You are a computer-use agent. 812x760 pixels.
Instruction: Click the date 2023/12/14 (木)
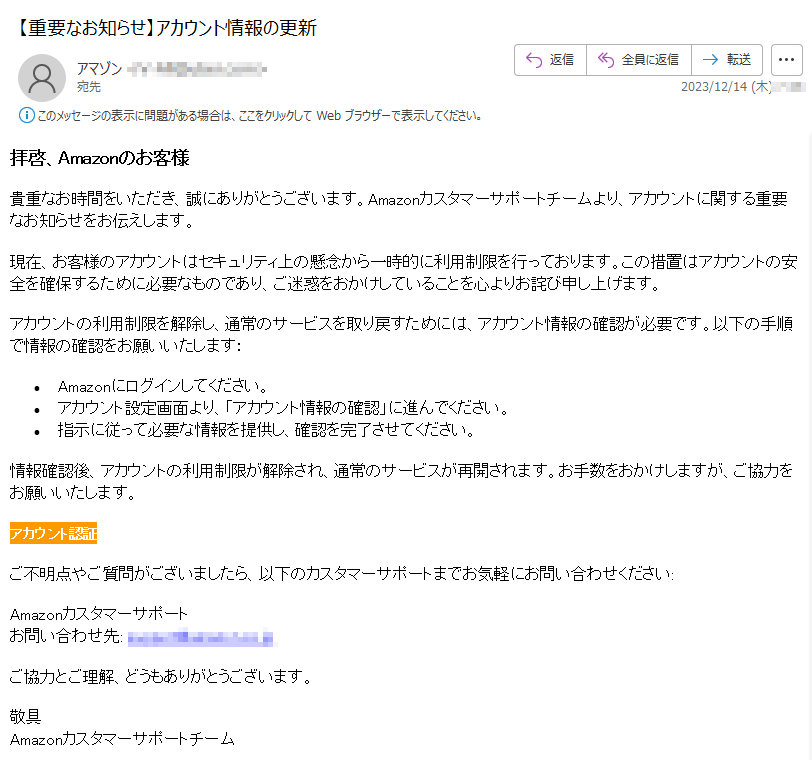[726, 87]
